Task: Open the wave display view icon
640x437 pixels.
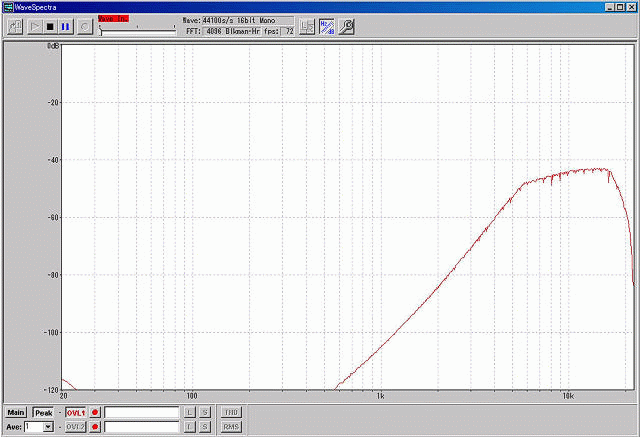Action: tap(308, 27)
